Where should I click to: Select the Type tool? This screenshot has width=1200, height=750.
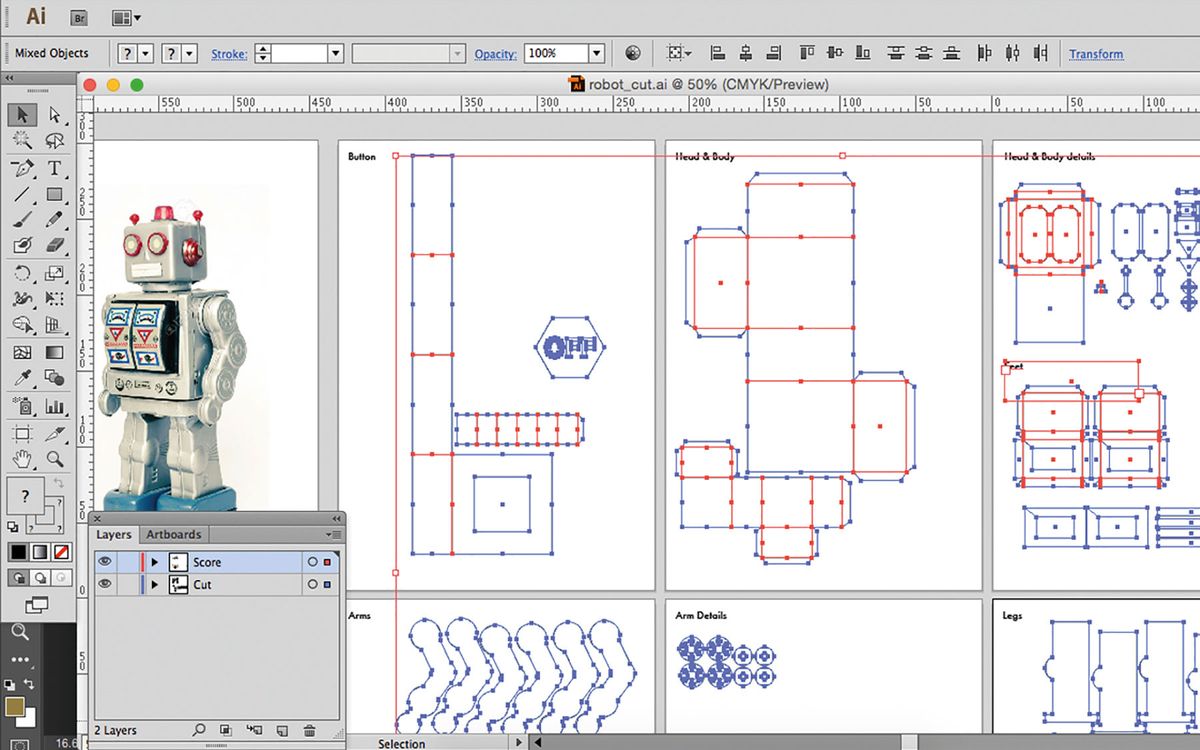click(54, 167)
